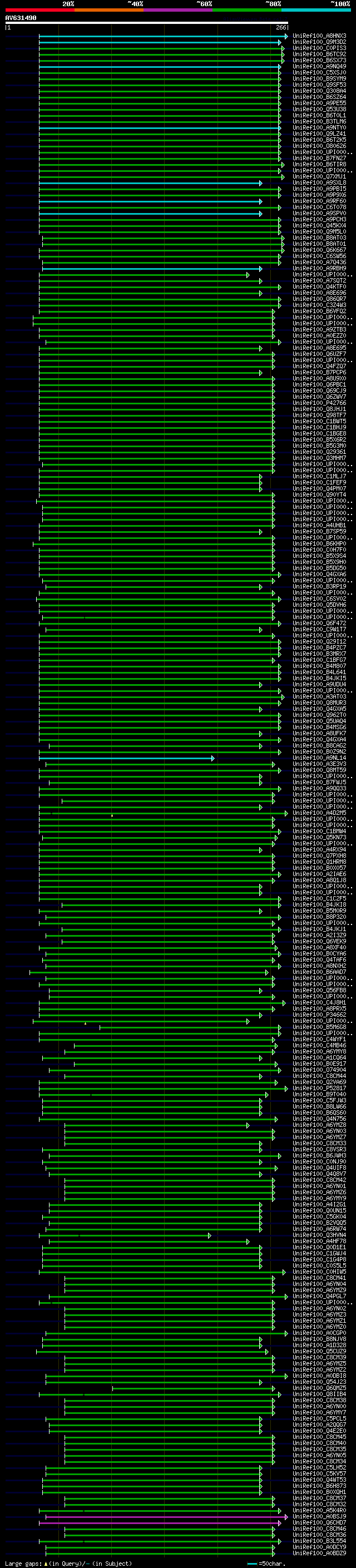356x1568 pixels.
Task: Select hit label UniRef100_B7PCP6
Action: click(319, 372)
